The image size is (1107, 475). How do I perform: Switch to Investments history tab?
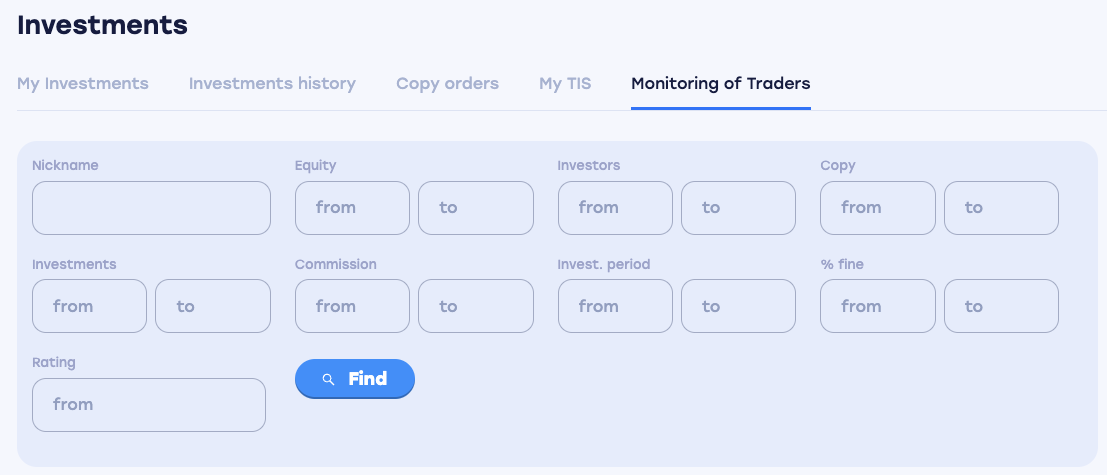[272, 83]
